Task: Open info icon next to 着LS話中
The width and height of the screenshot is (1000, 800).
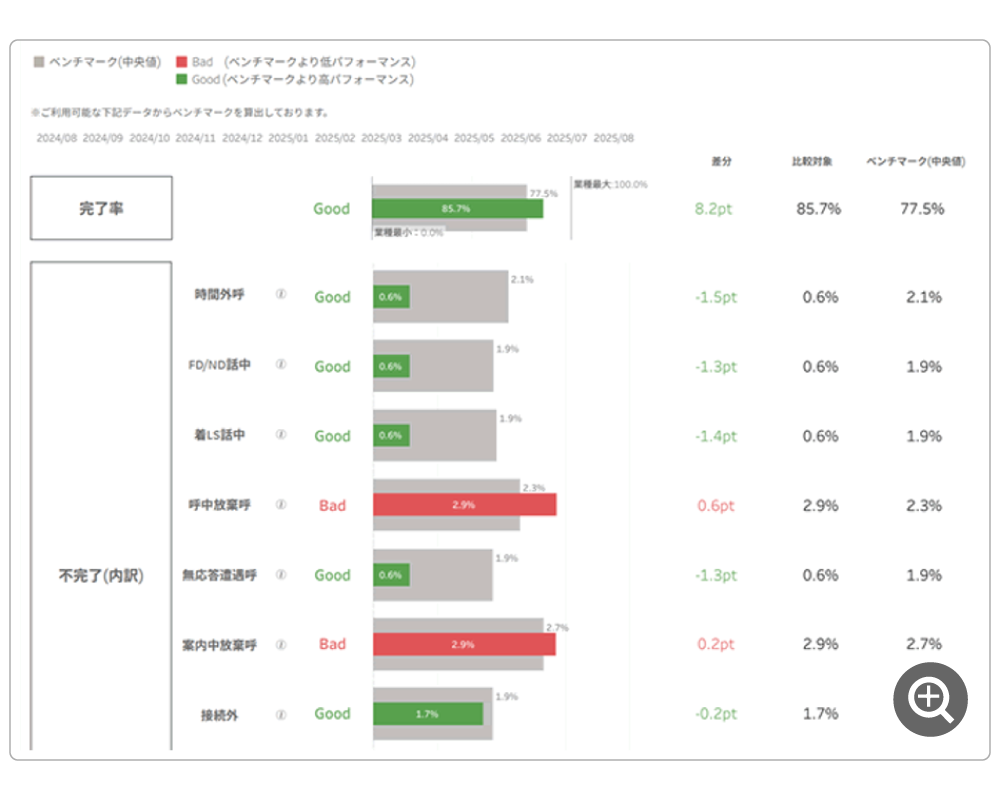Action: pos(281,435)
